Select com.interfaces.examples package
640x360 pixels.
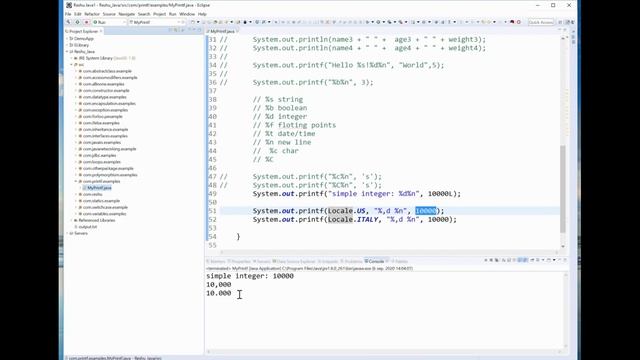point(105,136)
